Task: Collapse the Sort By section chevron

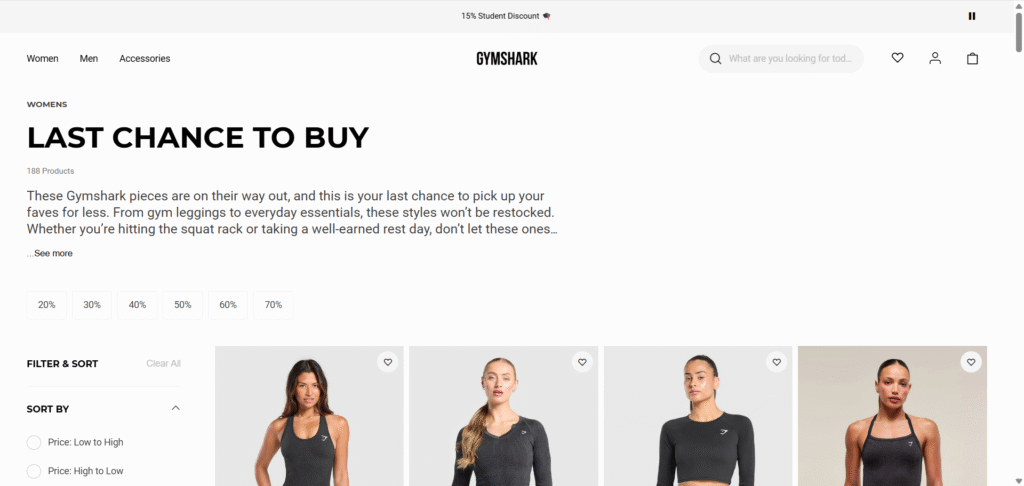Action: coord(175,408)
